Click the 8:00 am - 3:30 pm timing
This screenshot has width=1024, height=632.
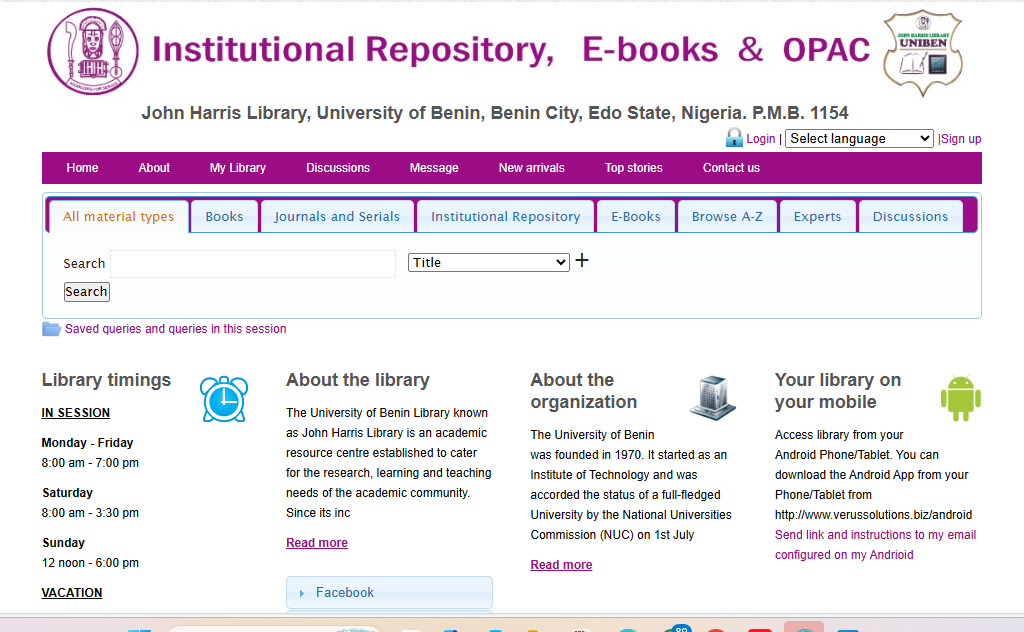click(90, 513)
